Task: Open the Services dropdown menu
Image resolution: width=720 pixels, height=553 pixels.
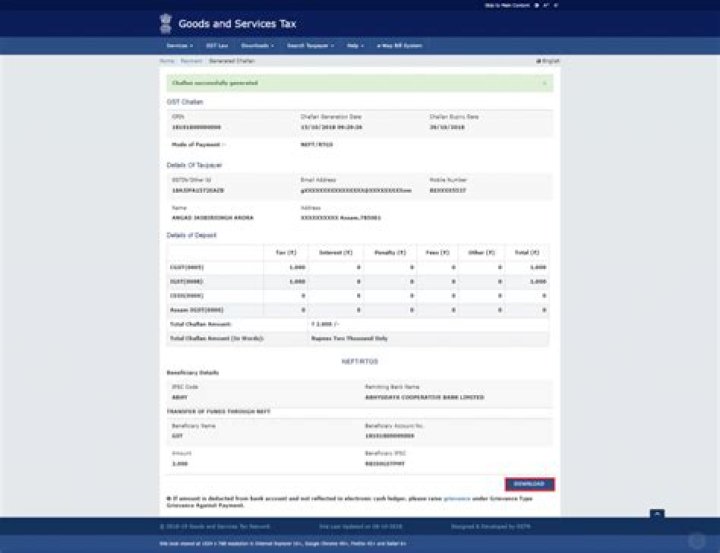Action: (178, 46)
